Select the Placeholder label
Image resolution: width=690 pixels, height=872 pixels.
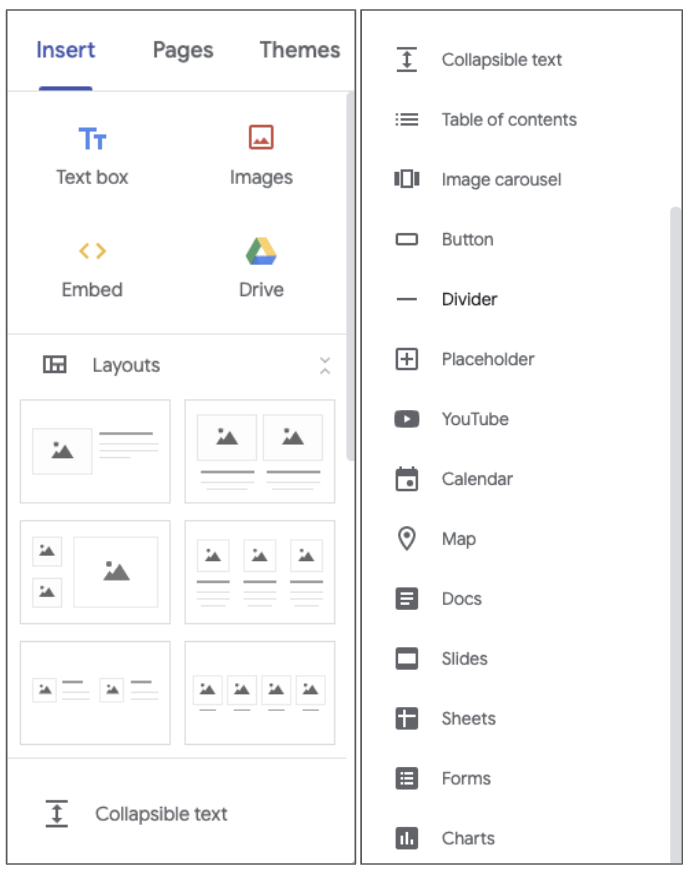488,359
